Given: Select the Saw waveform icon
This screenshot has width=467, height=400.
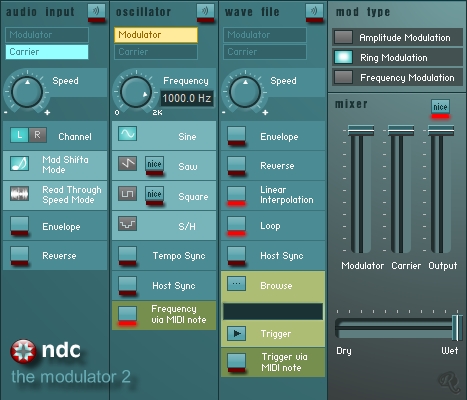Looking at the screenshot, I should (x=127, y=163).
